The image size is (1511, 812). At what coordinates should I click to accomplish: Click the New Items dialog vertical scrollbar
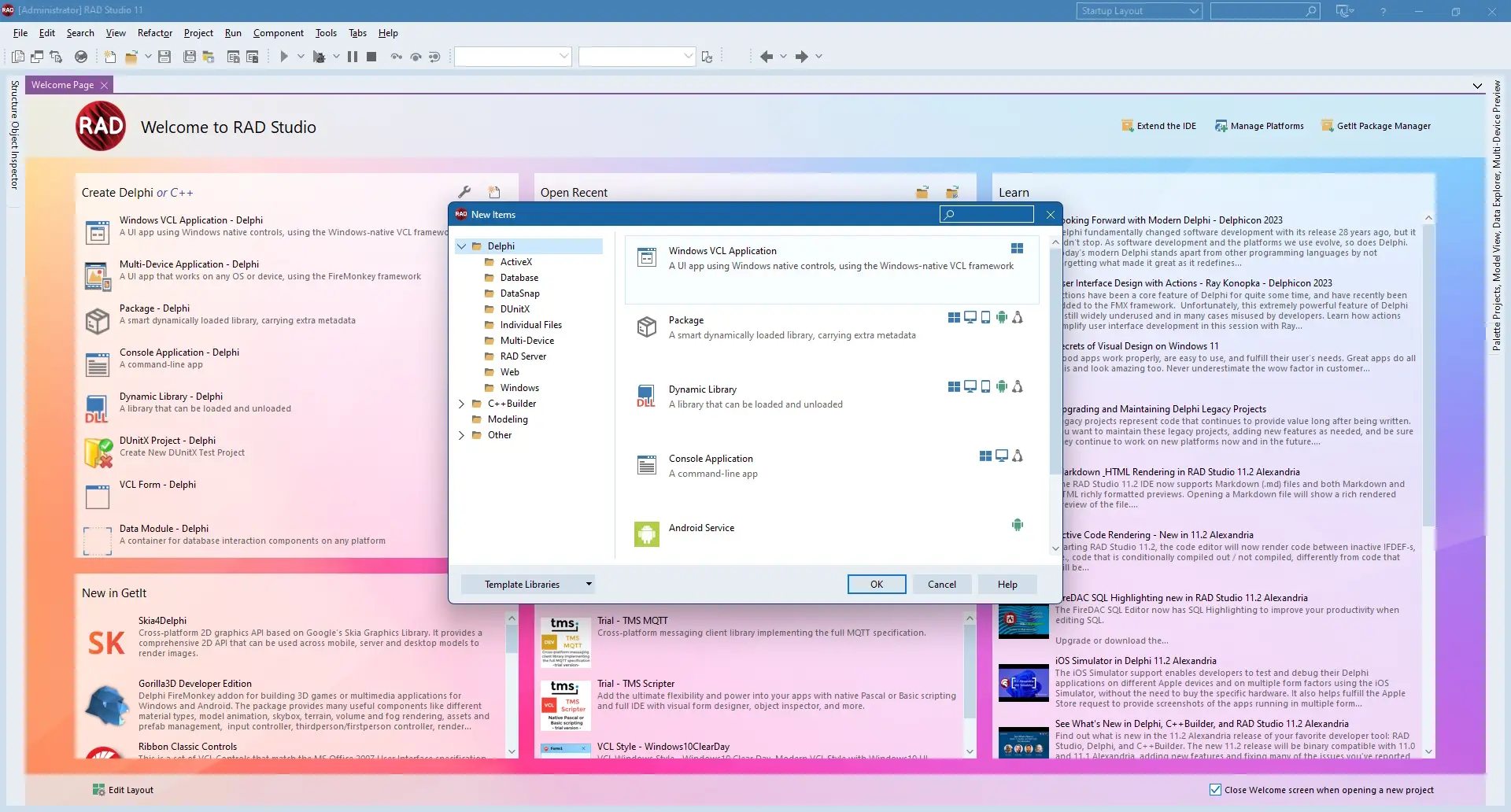click(1055, 396)
